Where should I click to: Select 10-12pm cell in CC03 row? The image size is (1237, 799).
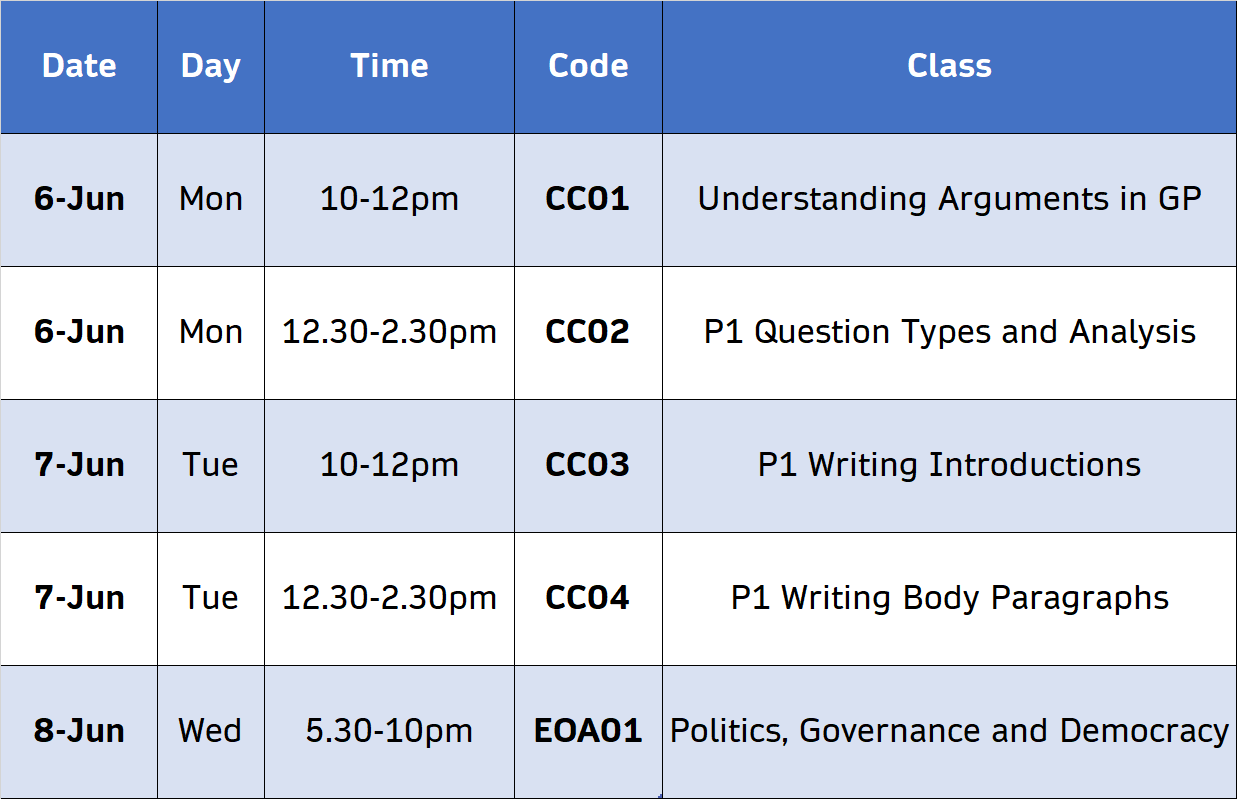coord(389,465)
